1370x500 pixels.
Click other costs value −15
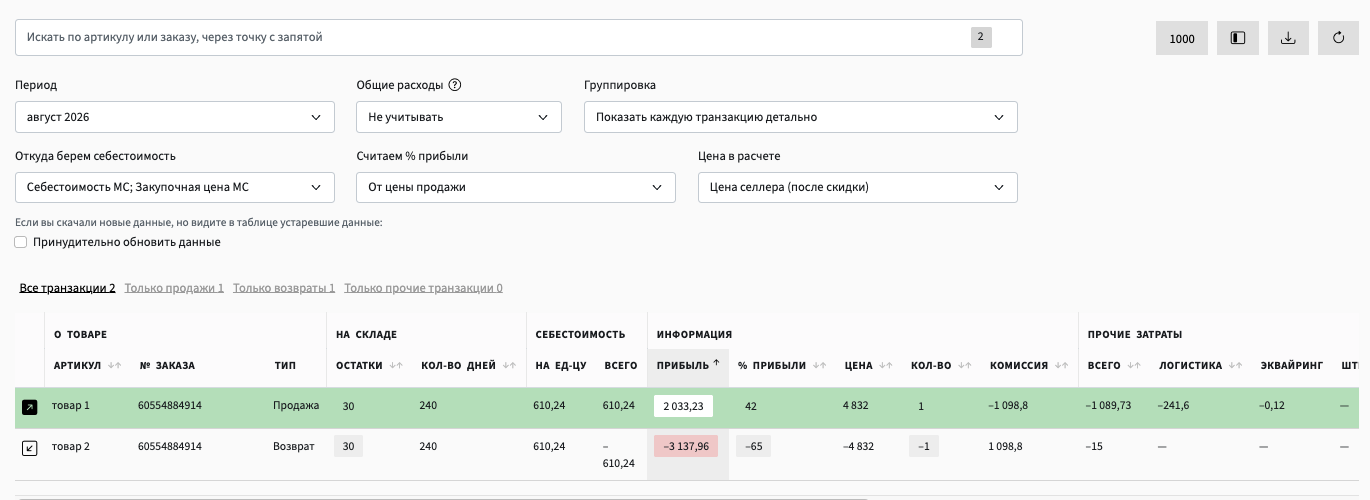[x=1094, y=446]
